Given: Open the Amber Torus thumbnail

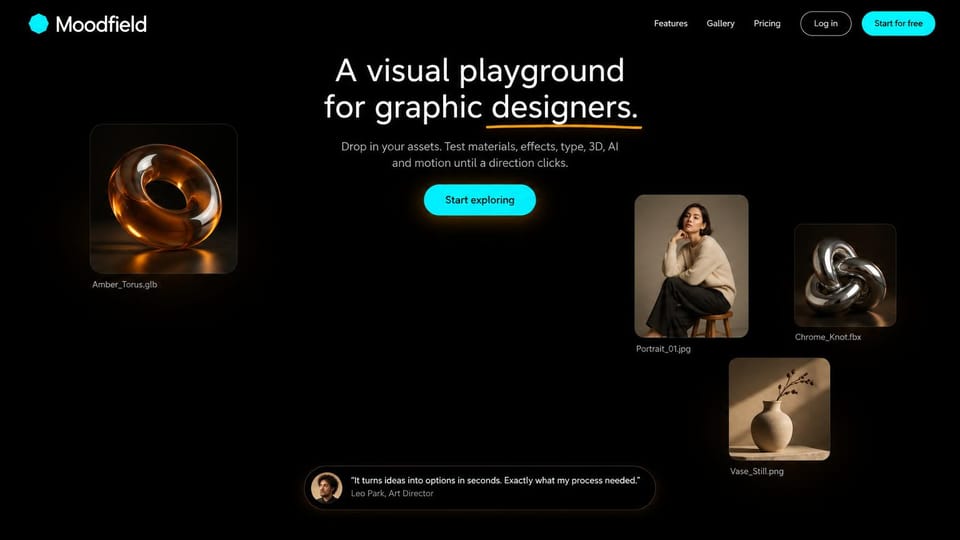Looking at the screenshot, I should tap(163, 199).
